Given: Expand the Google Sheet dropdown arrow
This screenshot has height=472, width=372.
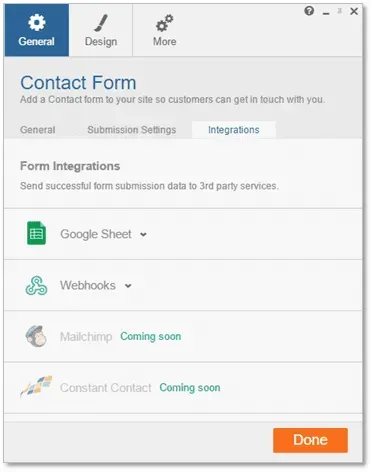Looking at the screenshot, I should tap(143, 235).
